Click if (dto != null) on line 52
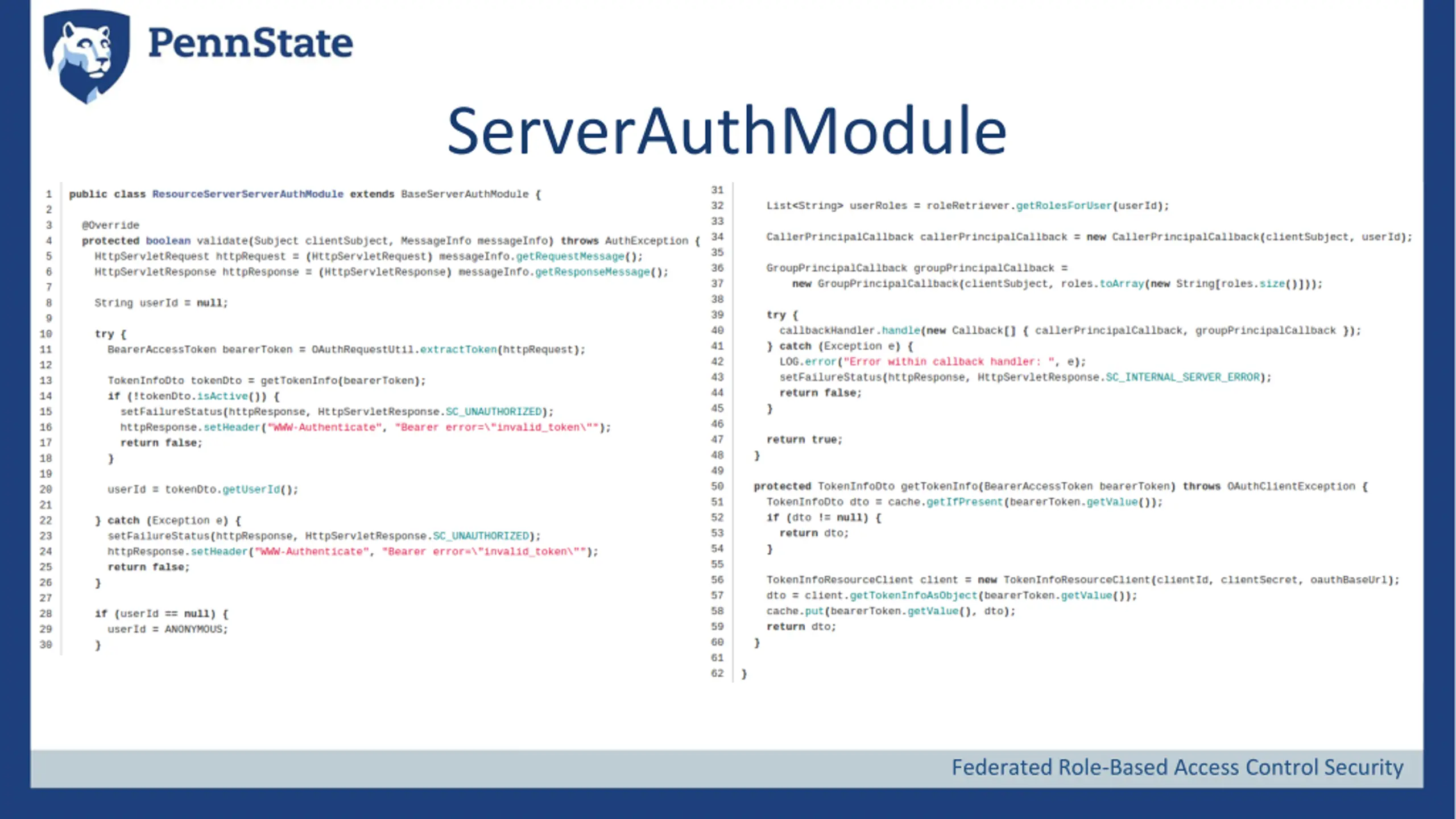The height and width of the screenshot is (819, 1456). point(824,518)
